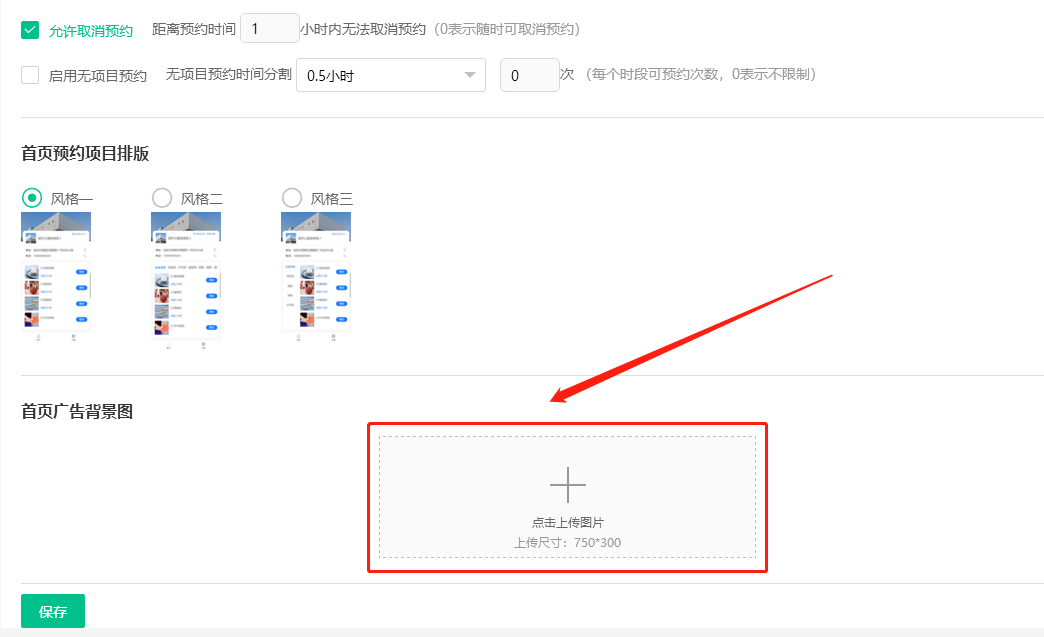Select the 风格一 radio button
The image size is (1044, 637).
coord(32,198)
